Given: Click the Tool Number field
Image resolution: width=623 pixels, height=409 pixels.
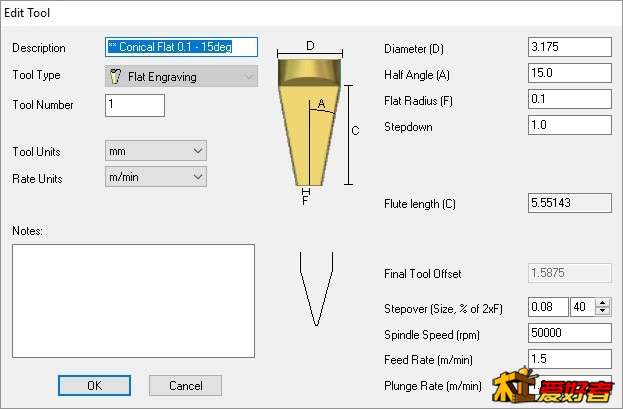Looking at the screenshot, I should pyautogui.click(x=135, y=105).
